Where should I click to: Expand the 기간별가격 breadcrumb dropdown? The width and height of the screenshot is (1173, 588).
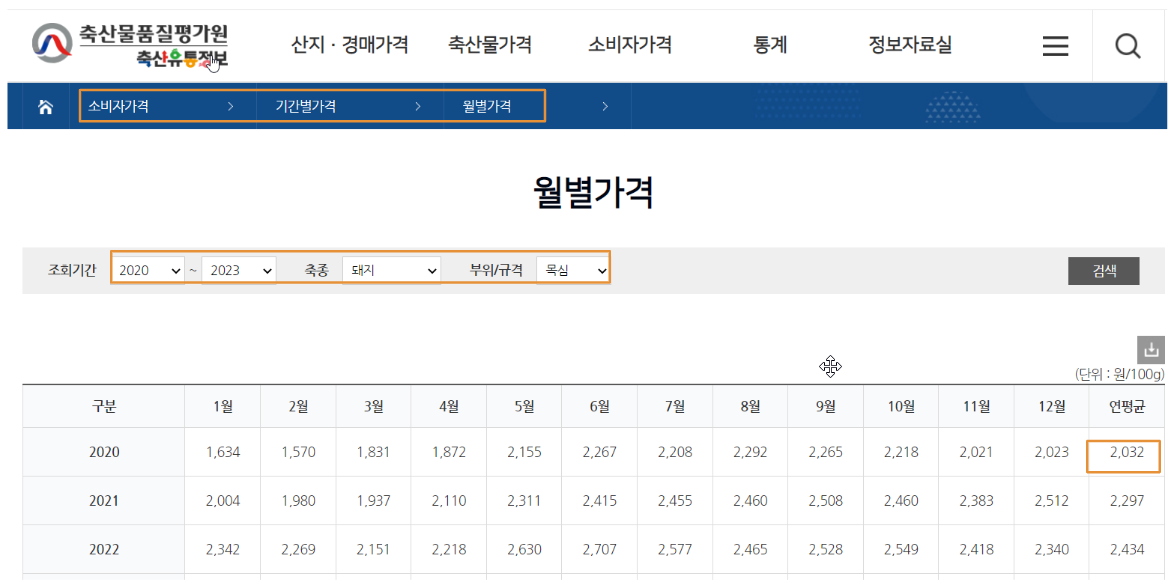pos(349,106)
